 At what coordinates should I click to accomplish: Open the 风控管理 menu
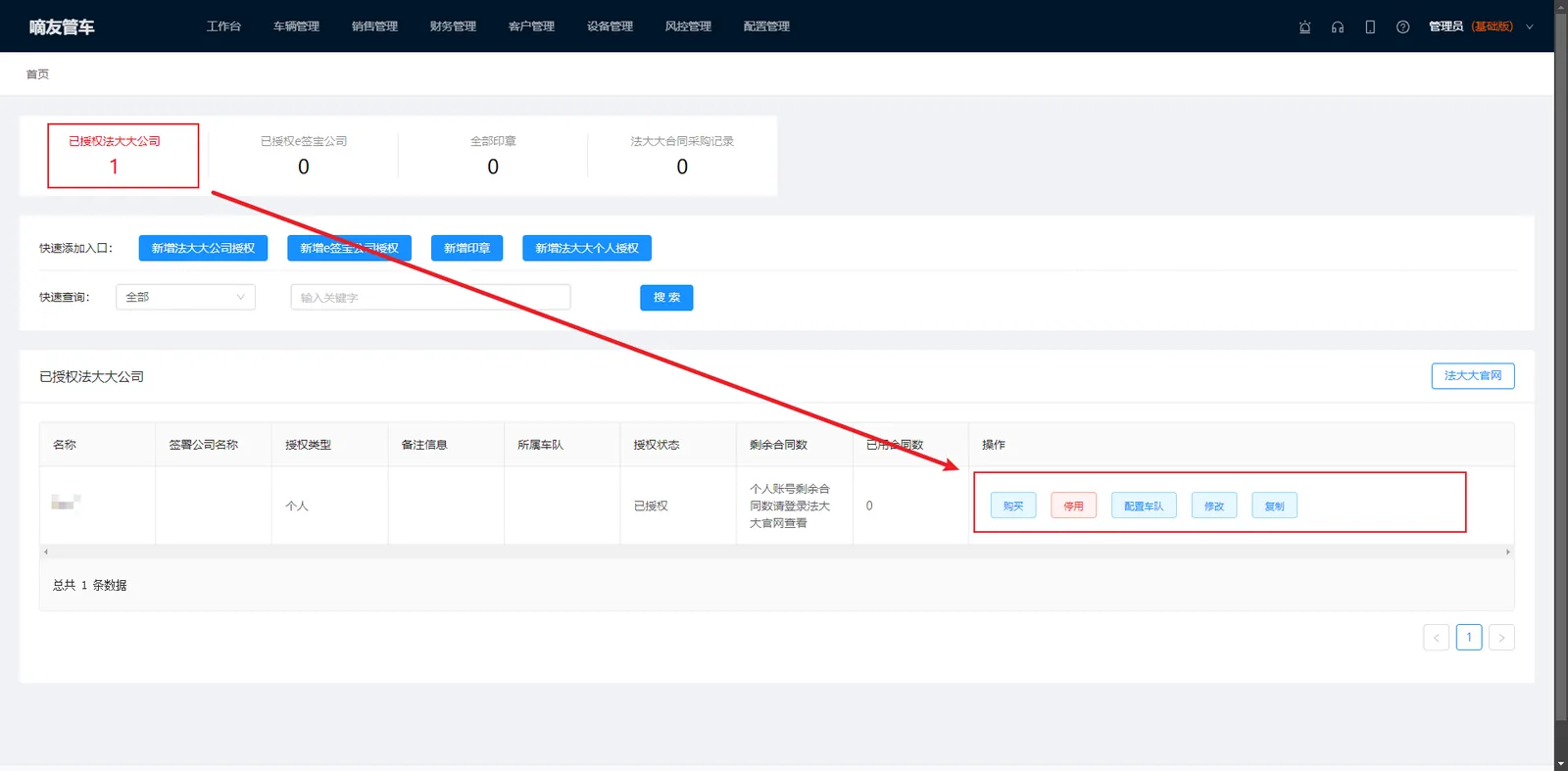pos(688,26)
